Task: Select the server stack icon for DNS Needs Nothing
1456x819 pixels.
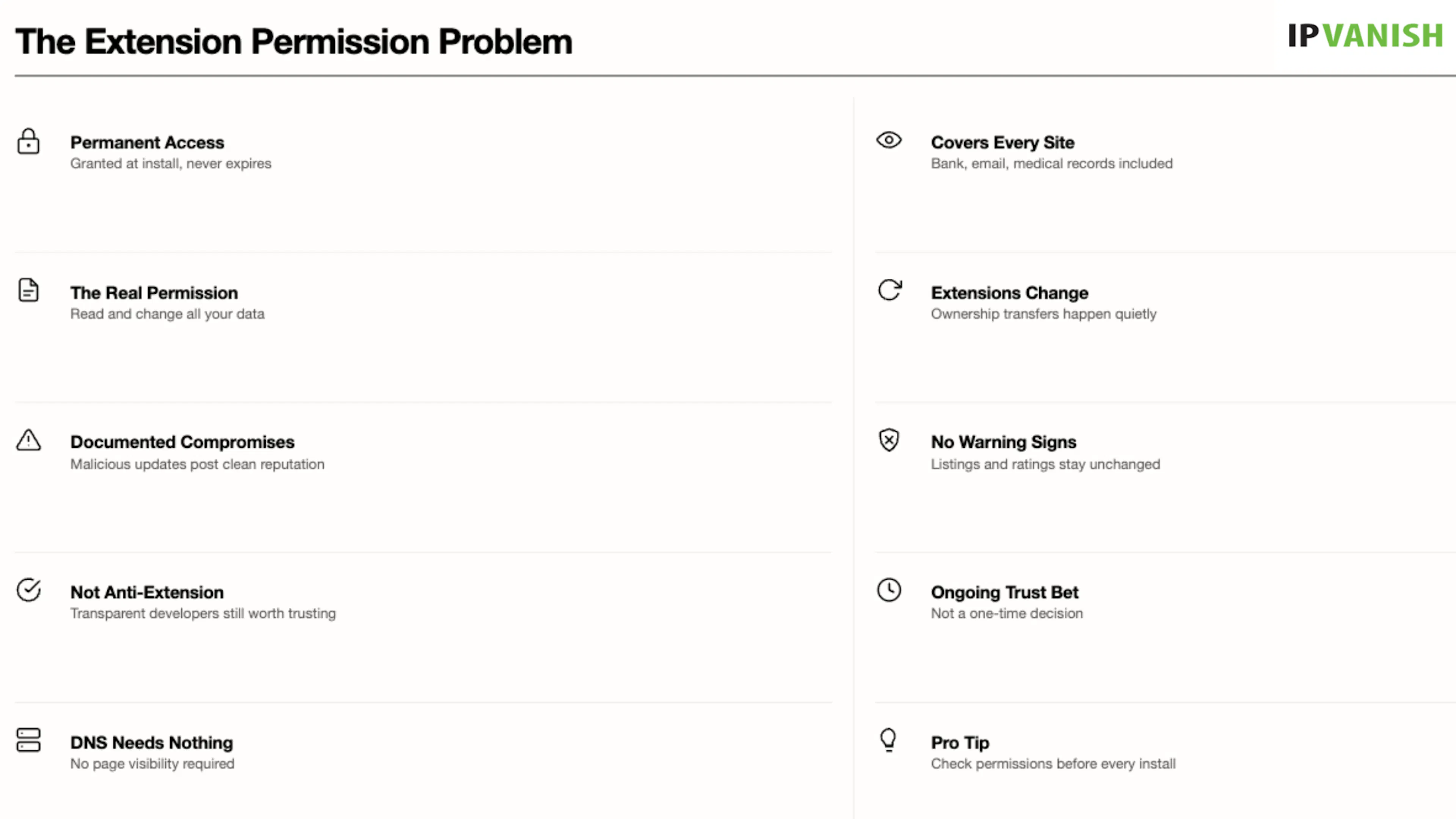Action: pos(28,740)
